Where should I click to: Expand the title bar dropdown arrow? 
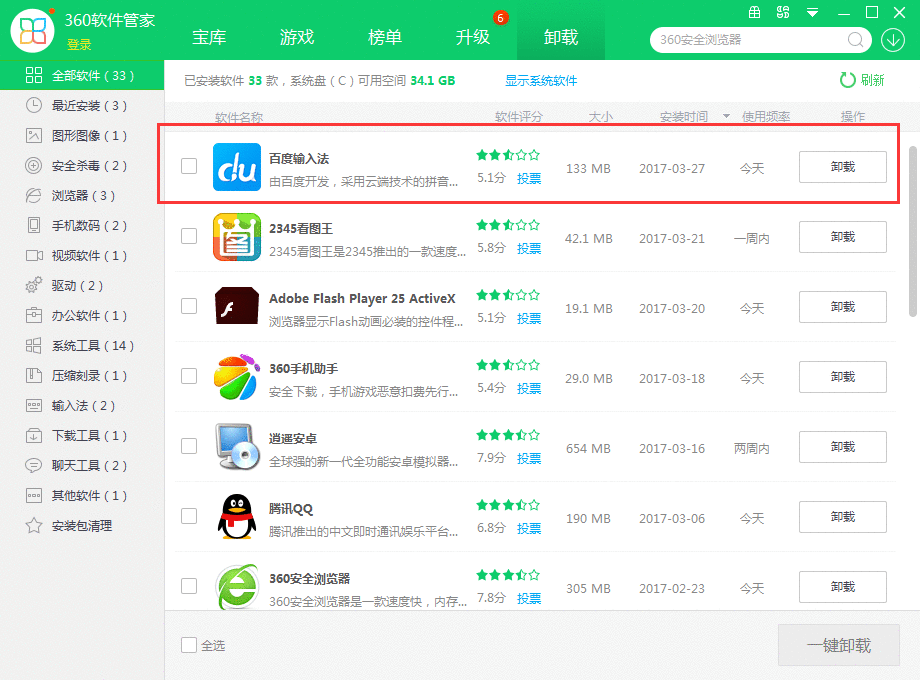tap(812, 12)
